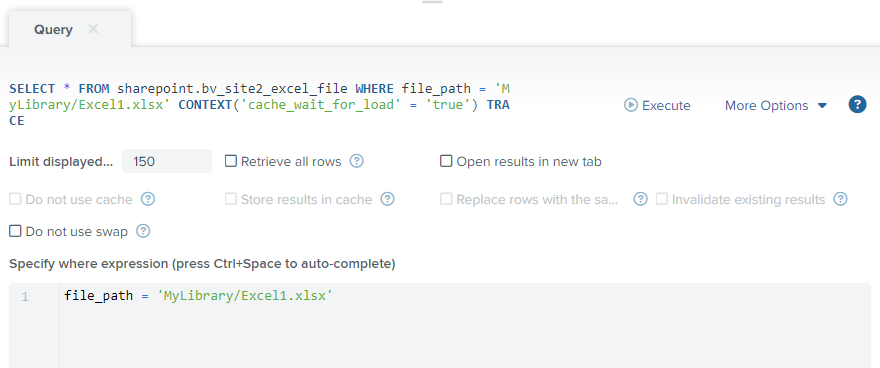
Task: Click help icon beside Do not use swap
Action: pyautogui.click(x=143, y=231)
